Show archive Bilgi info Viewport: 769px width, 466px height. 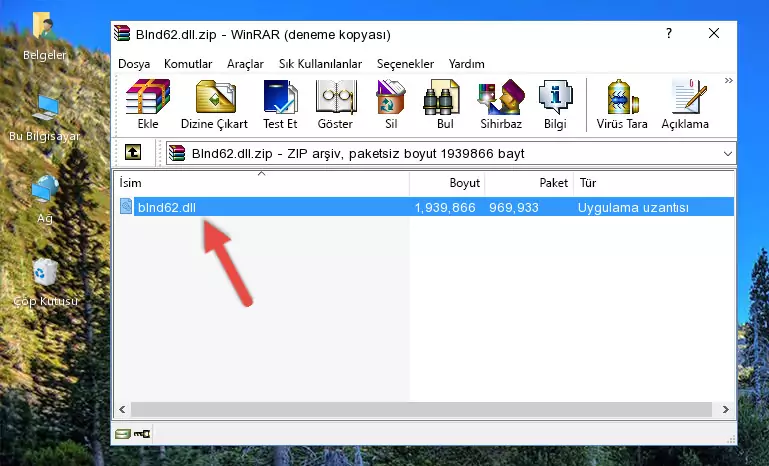pyautogui.click(x=555, y=104)
